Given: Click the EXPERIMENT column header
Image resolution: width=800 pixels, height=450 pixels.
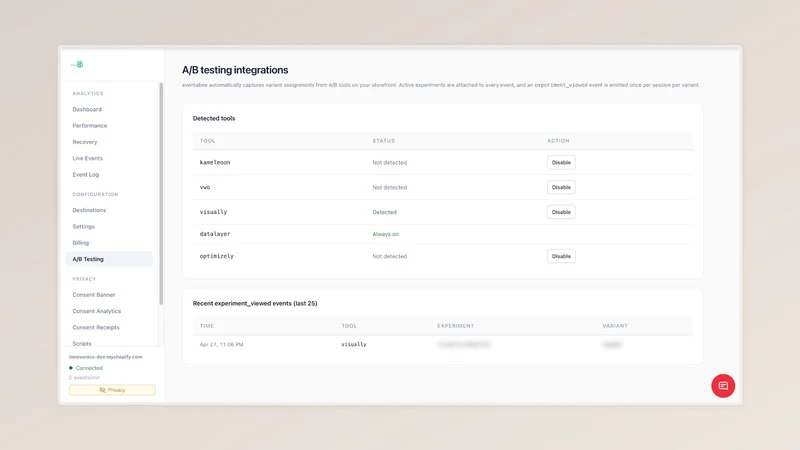Looking at the screenshot, I should click(455, 326).
